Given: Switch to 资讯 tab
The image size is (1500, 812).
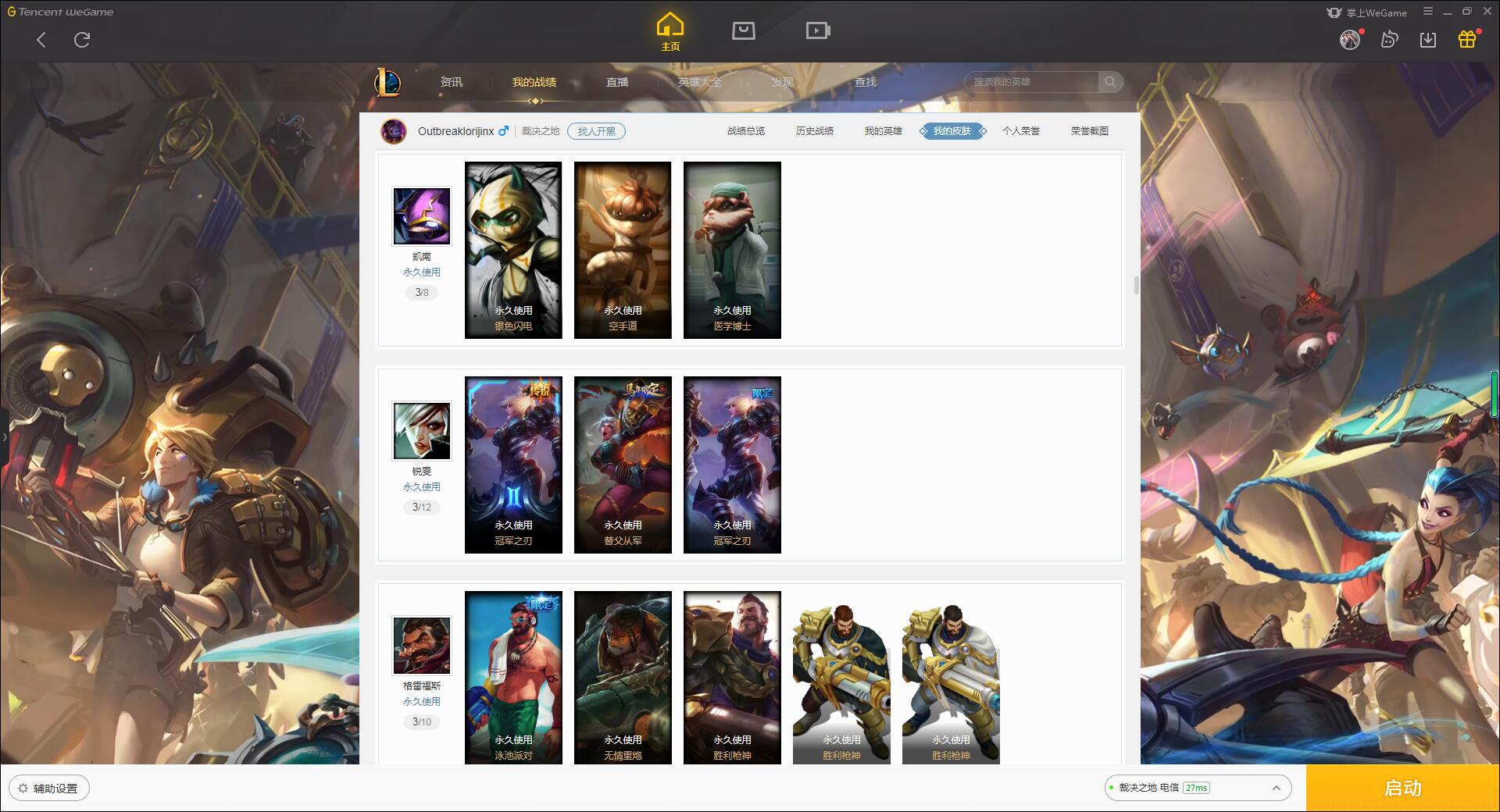Looking at the screenshot, I should pyautogui.click(x=452, y=82).
